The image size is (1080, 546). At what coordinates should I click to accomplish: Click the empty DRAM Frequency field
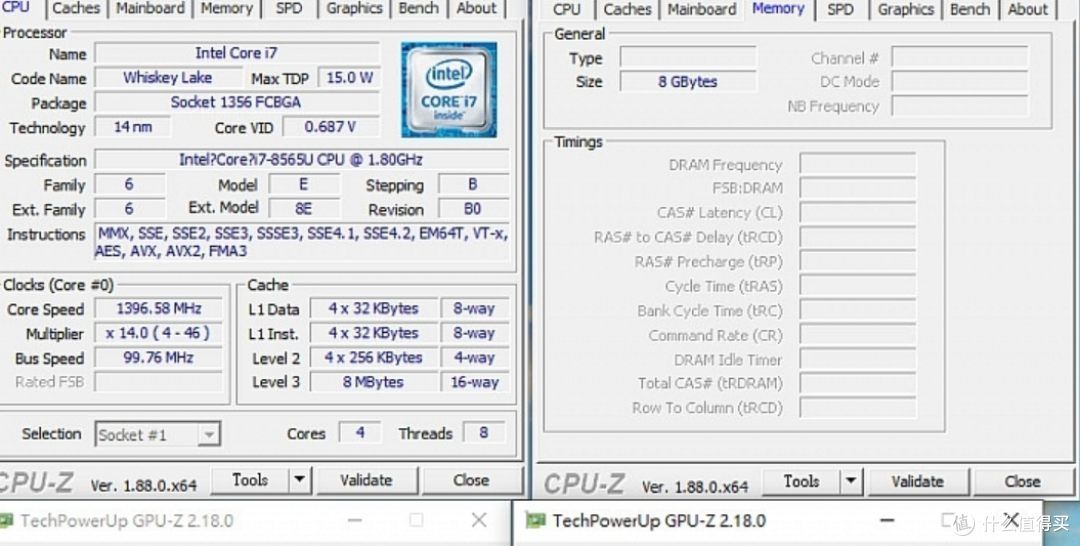tap(857, 165)
